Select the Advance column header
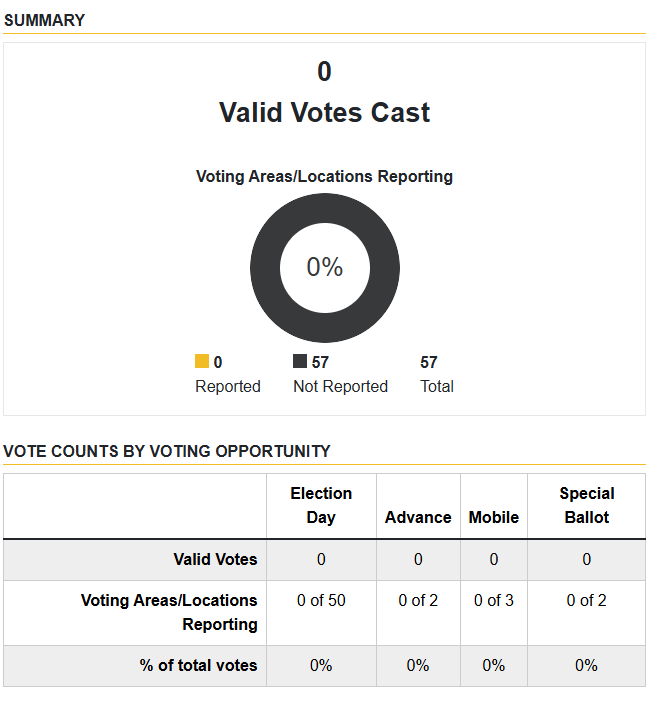 418,517
